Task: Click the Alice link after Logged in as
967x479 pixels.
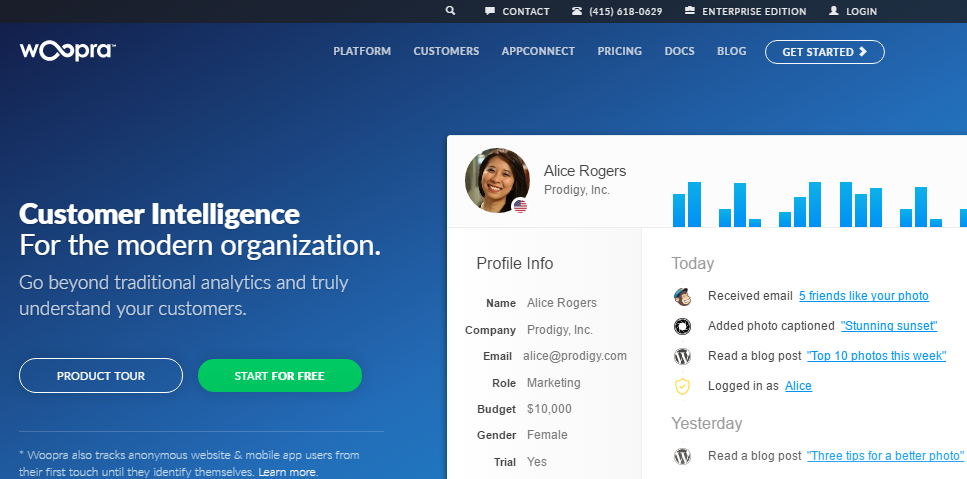Action: coord(798,386)
